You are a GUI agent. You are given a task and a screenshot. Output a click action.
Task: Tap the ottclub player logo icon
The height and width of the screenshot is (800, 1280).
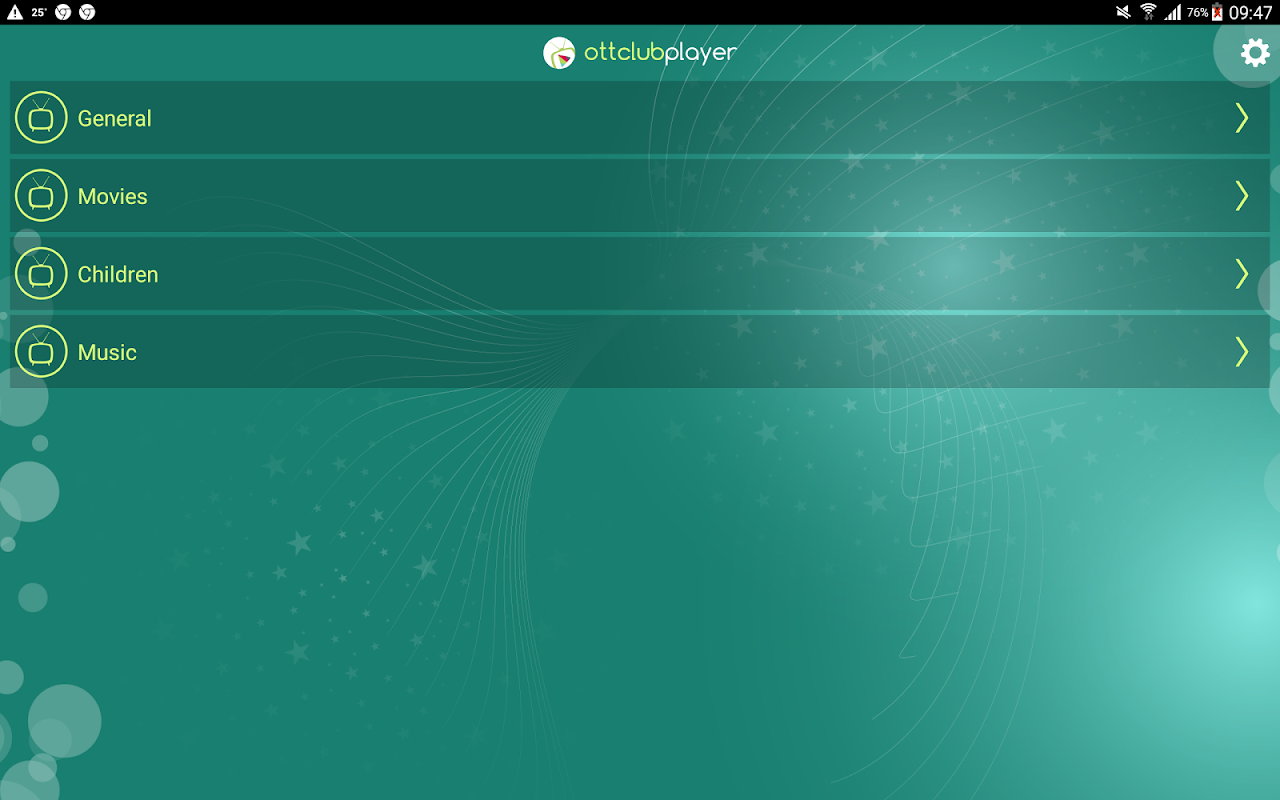pos(559,53)
